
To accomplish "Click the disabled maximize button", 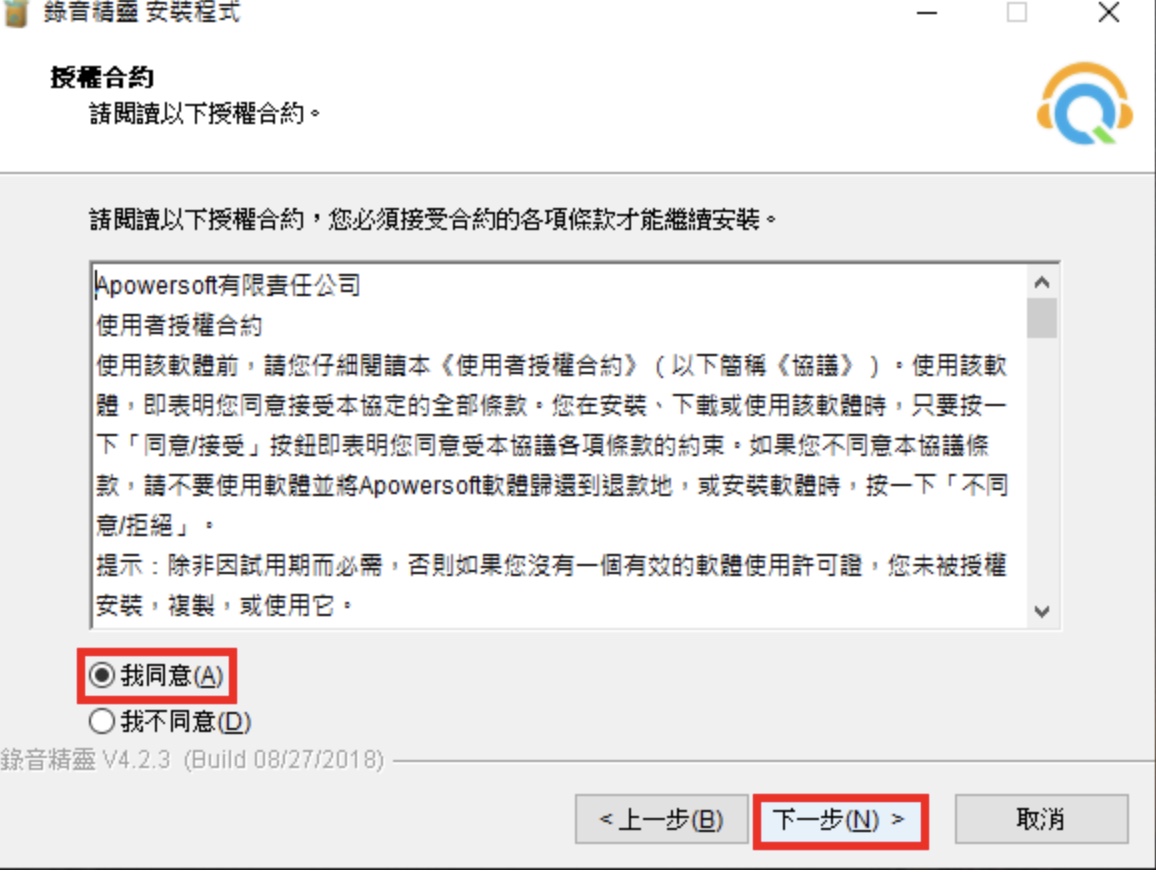I will [x=1017, y=13].
